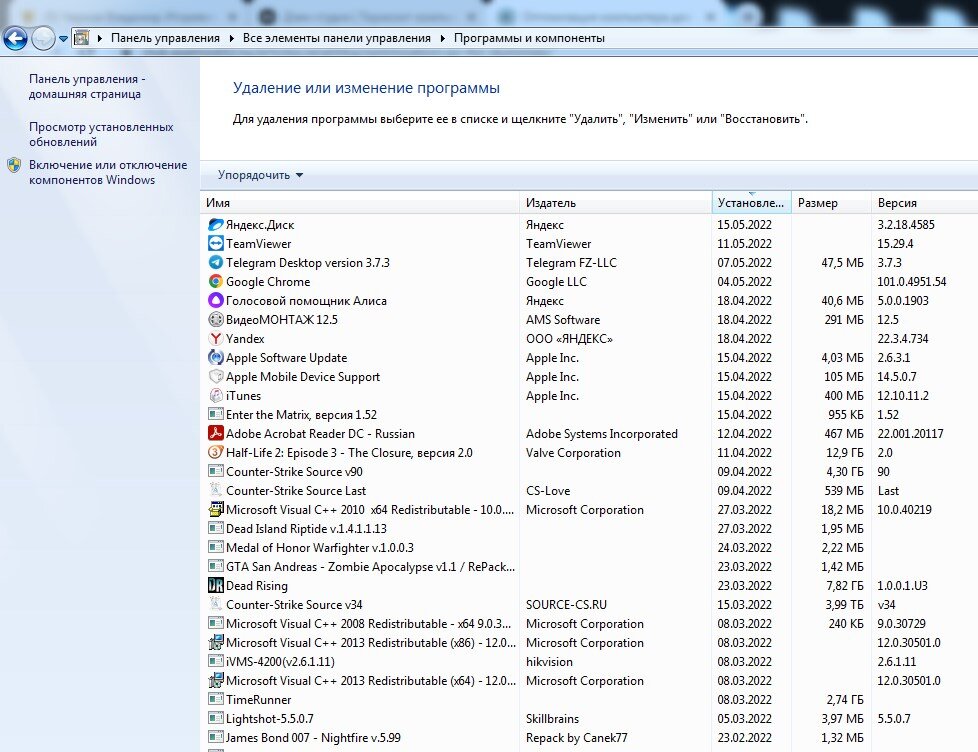Image resolution: width=978 pixels, height=752 pixels.
Task: Select Microsoft Visual C++ 2008 Redistributable row
Action: pos(589,624)
